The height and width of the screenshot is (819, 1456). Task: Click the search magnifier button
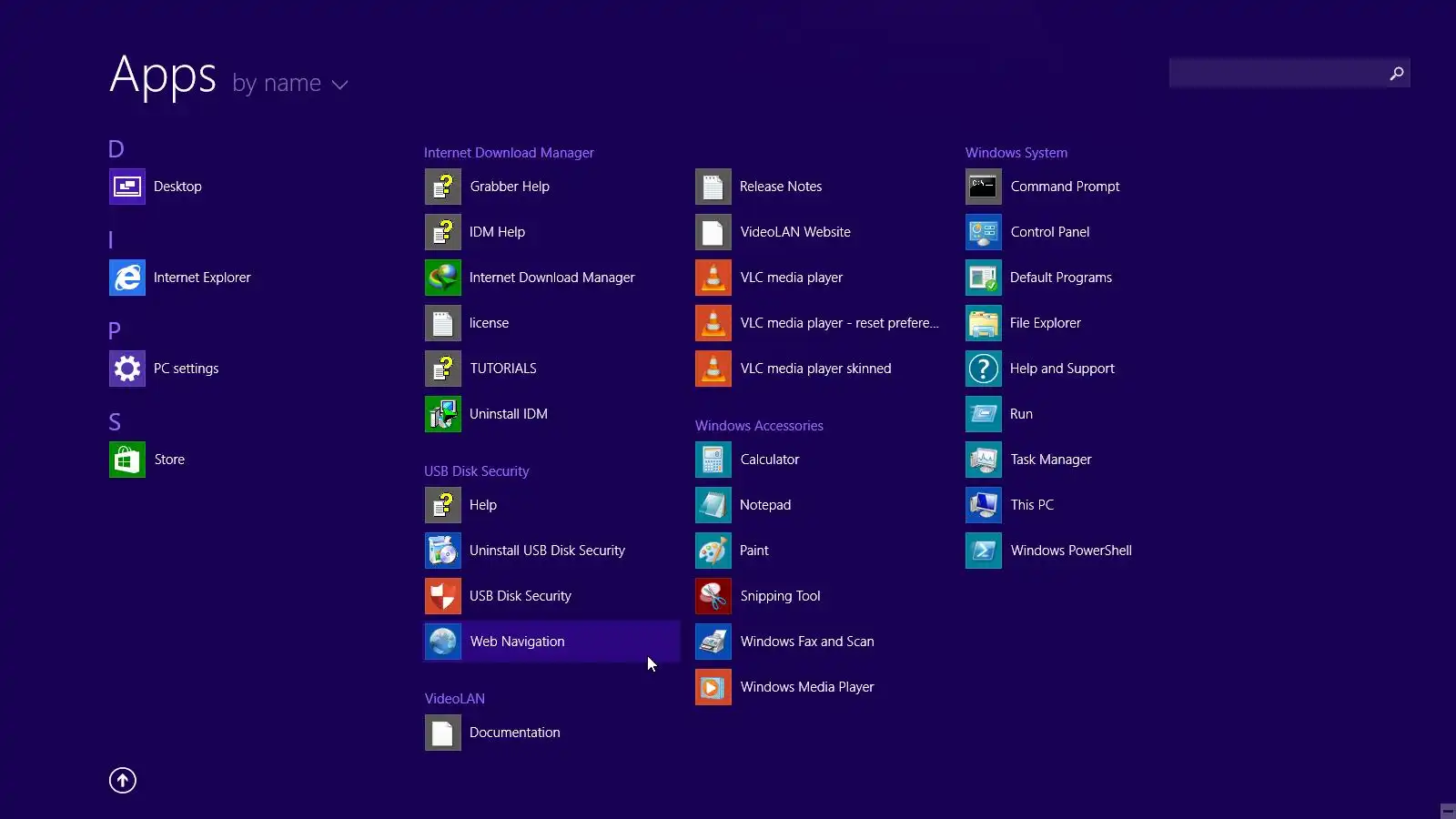coord(1397,73)
